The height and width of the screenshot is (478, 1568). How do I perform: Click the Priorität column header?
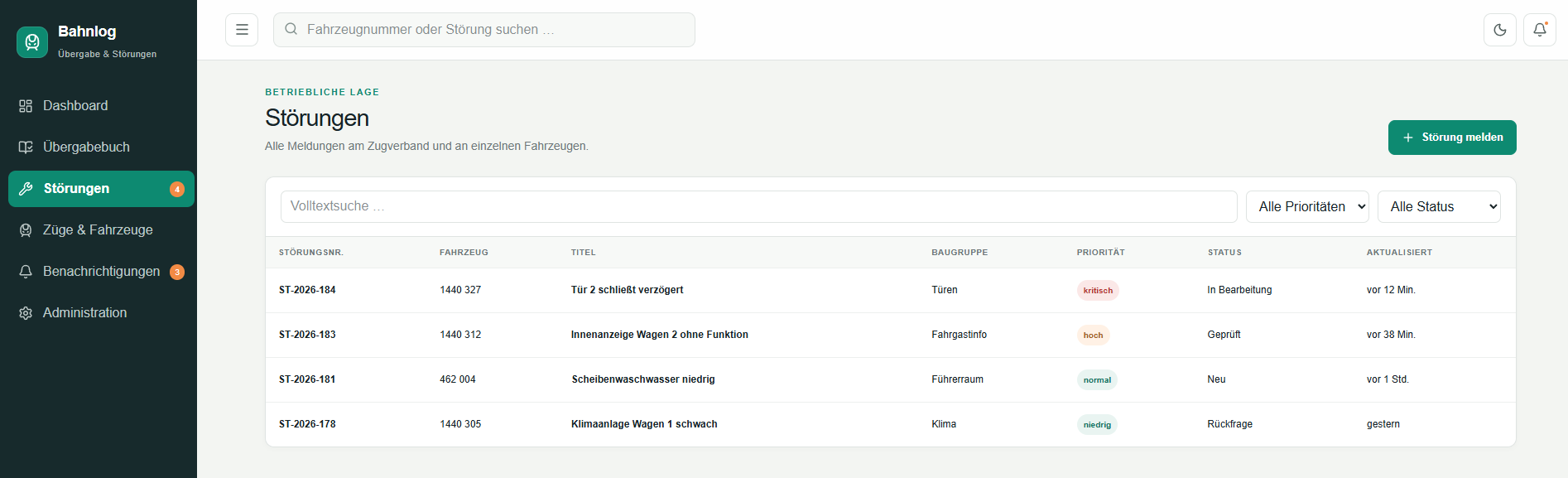click(1100, 253)
